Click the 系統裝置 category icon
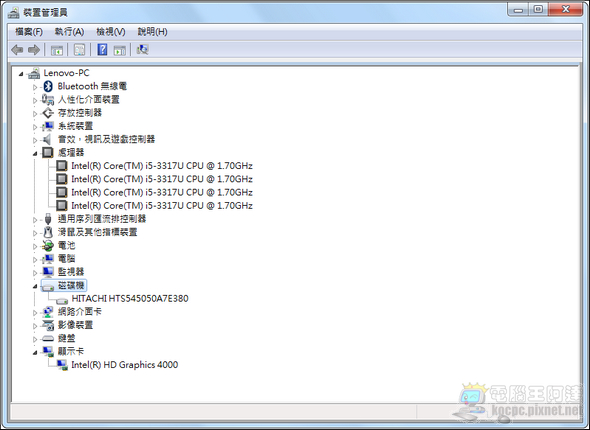Screen dimensions: 590x430 48,126
